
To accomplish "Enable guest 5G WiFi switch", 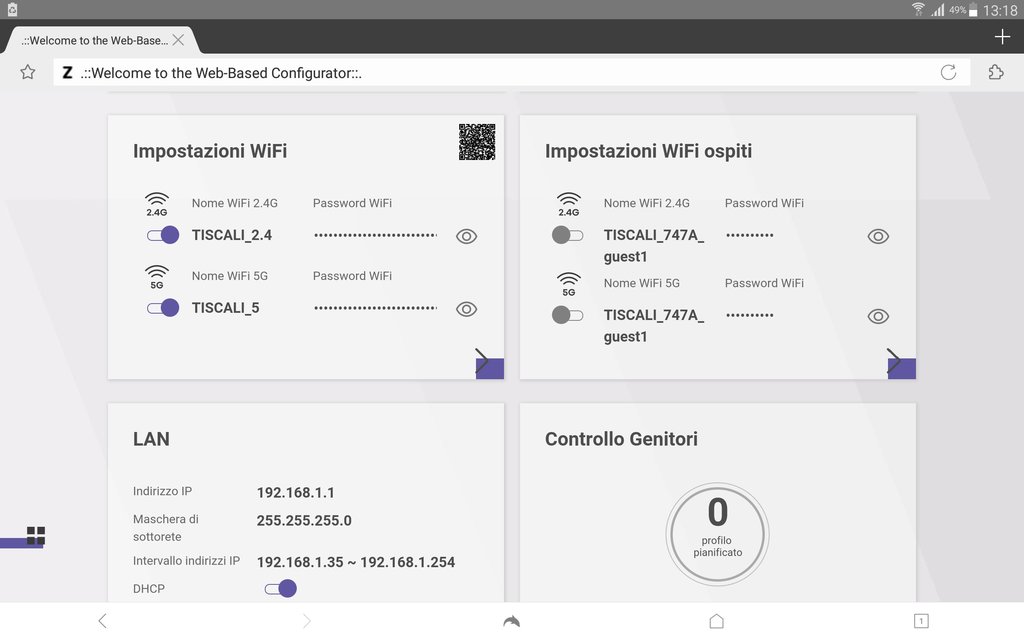I will point(568,315).
